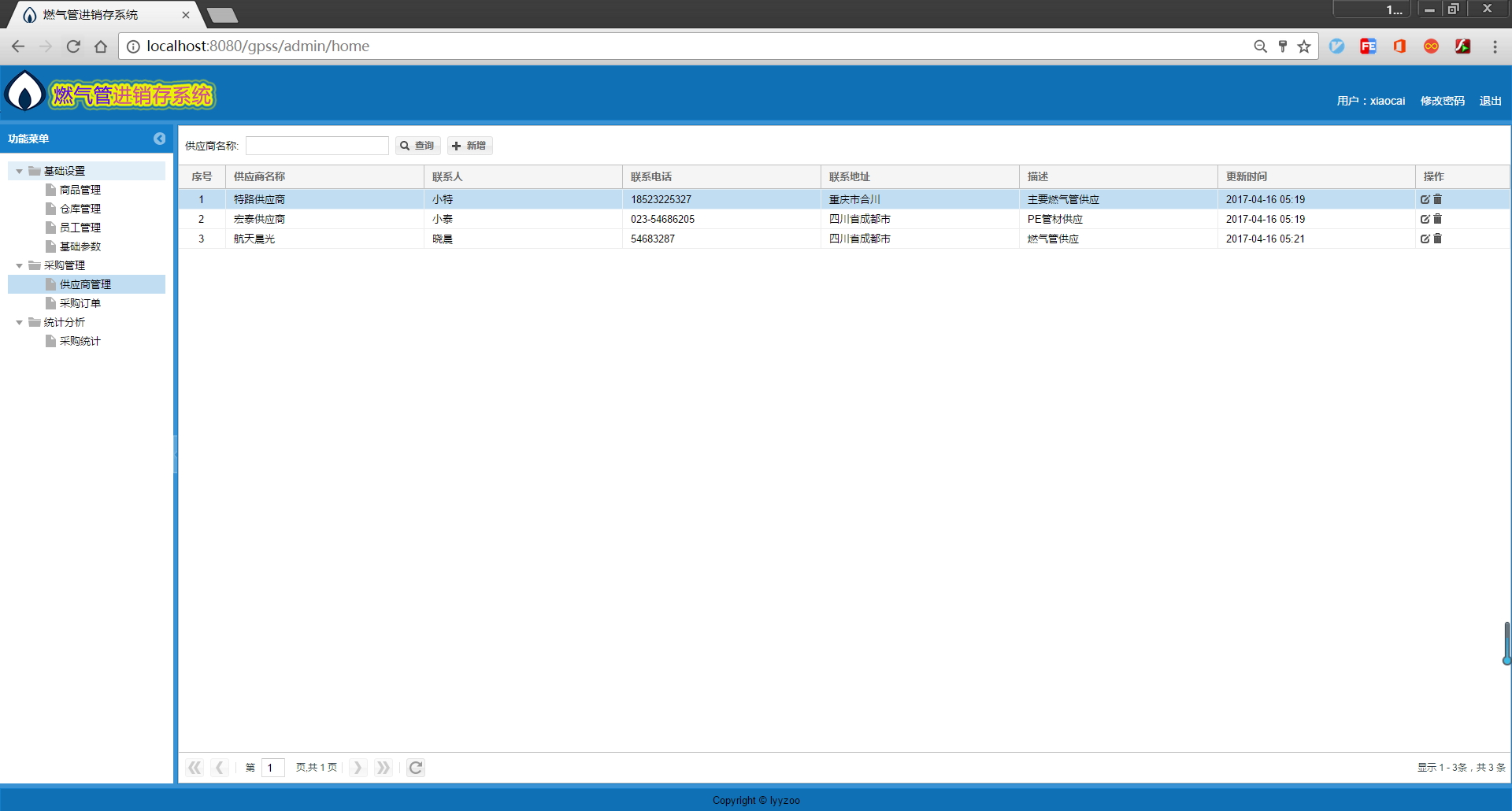Delete the 特路供应商 row
This screenshot has width=1512, height=811.
point(1437,199)
